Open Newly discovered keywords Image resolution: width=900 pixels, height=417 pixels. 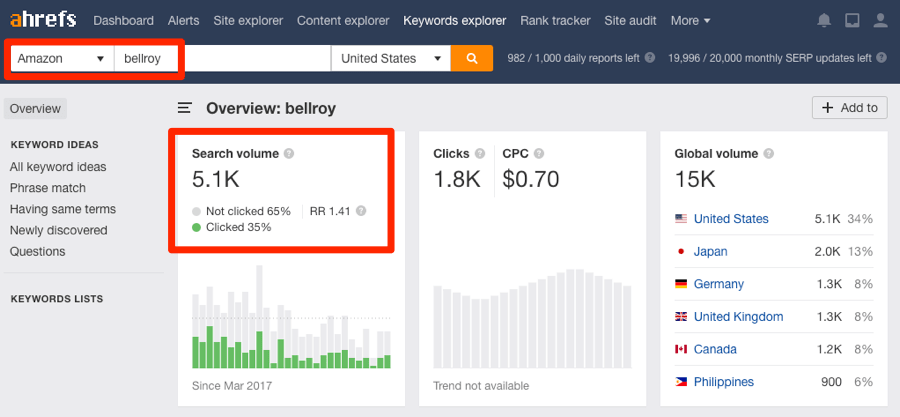[x=59, y=231]
